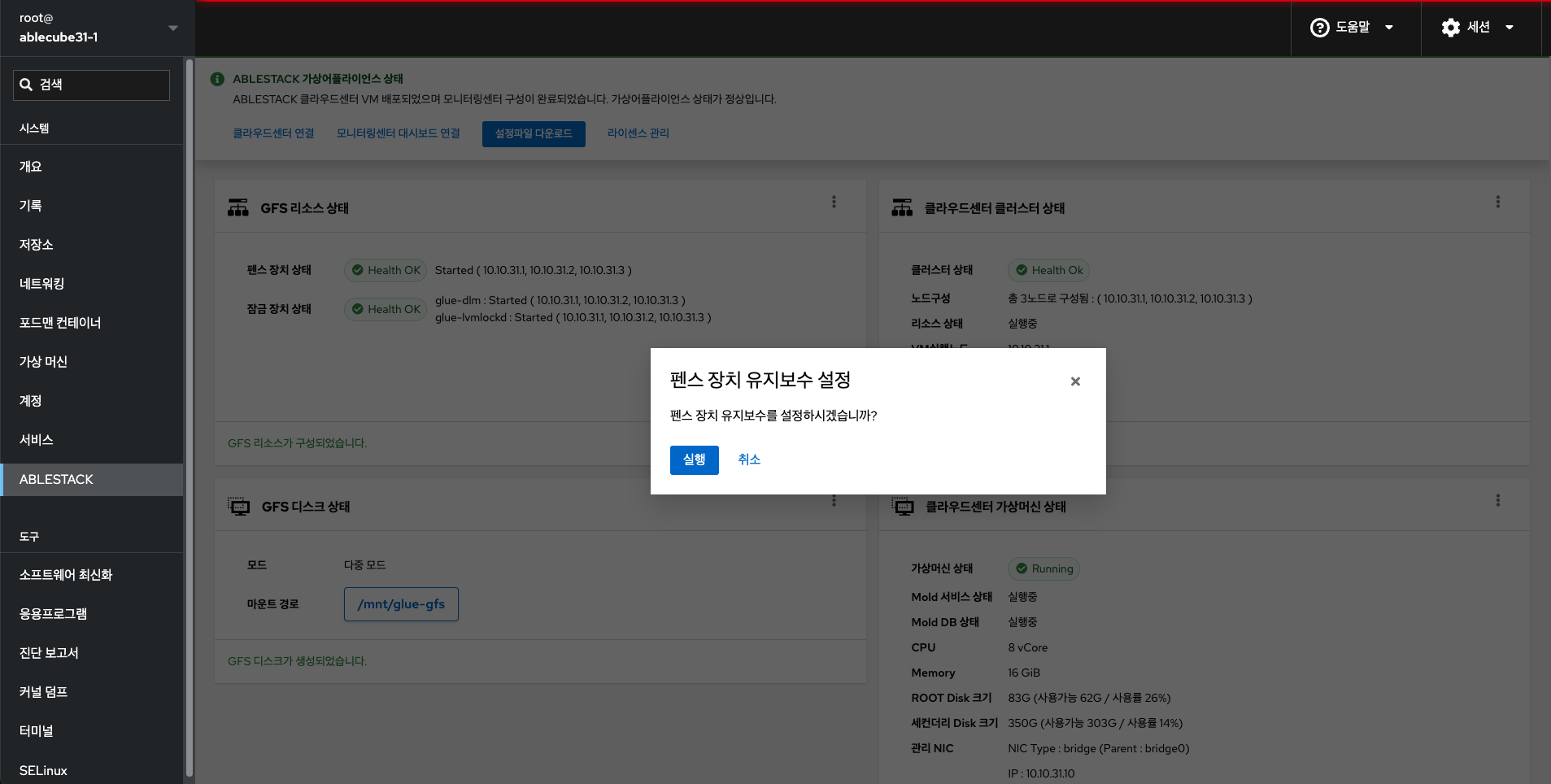The image size is (1551, 784).
Task: Click the GFS 리소스 상태 cluster icon
Action: coord(238,208)
